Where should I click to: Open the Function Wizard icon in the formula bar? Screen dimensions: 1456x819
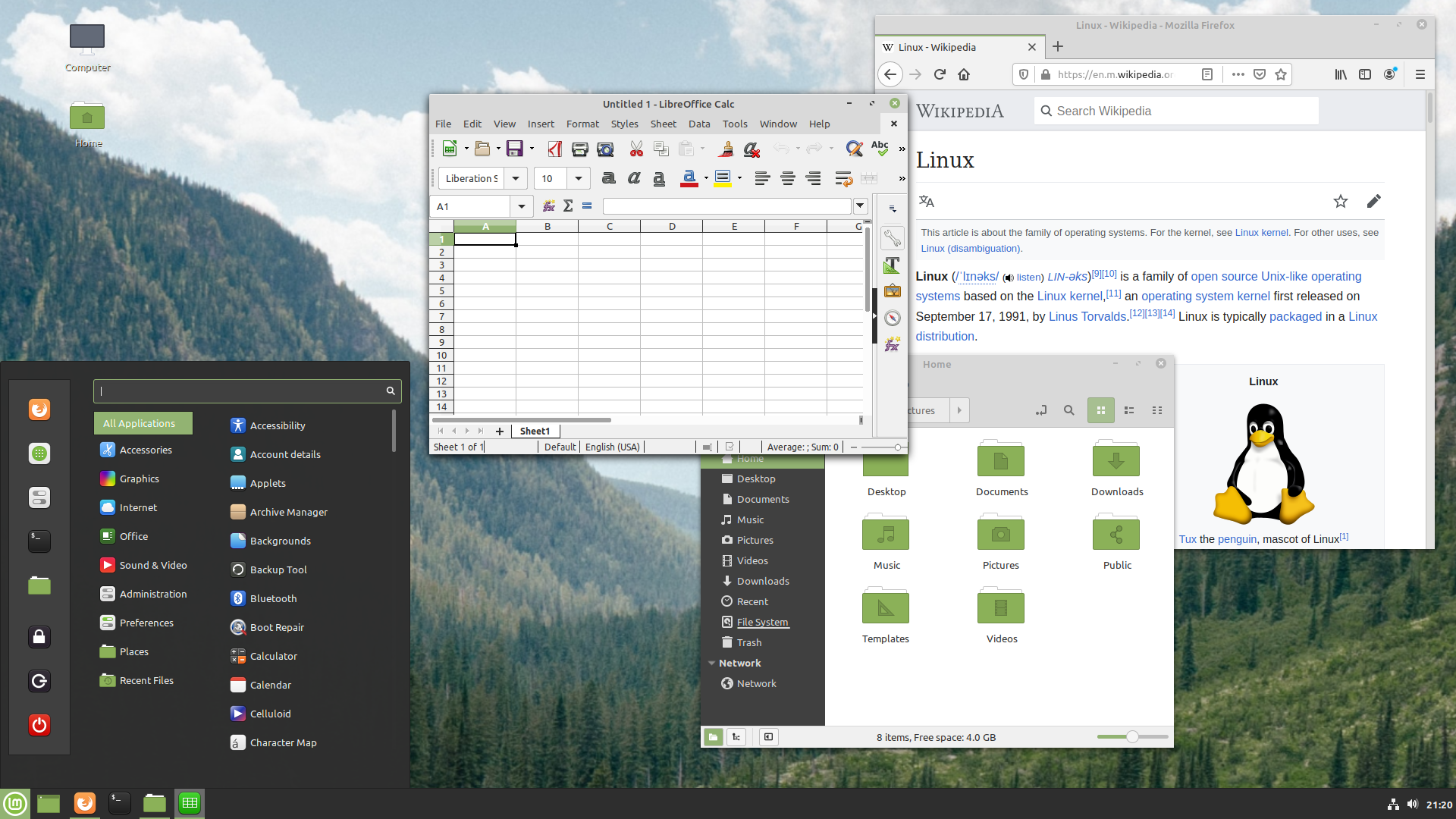point(549,206)
